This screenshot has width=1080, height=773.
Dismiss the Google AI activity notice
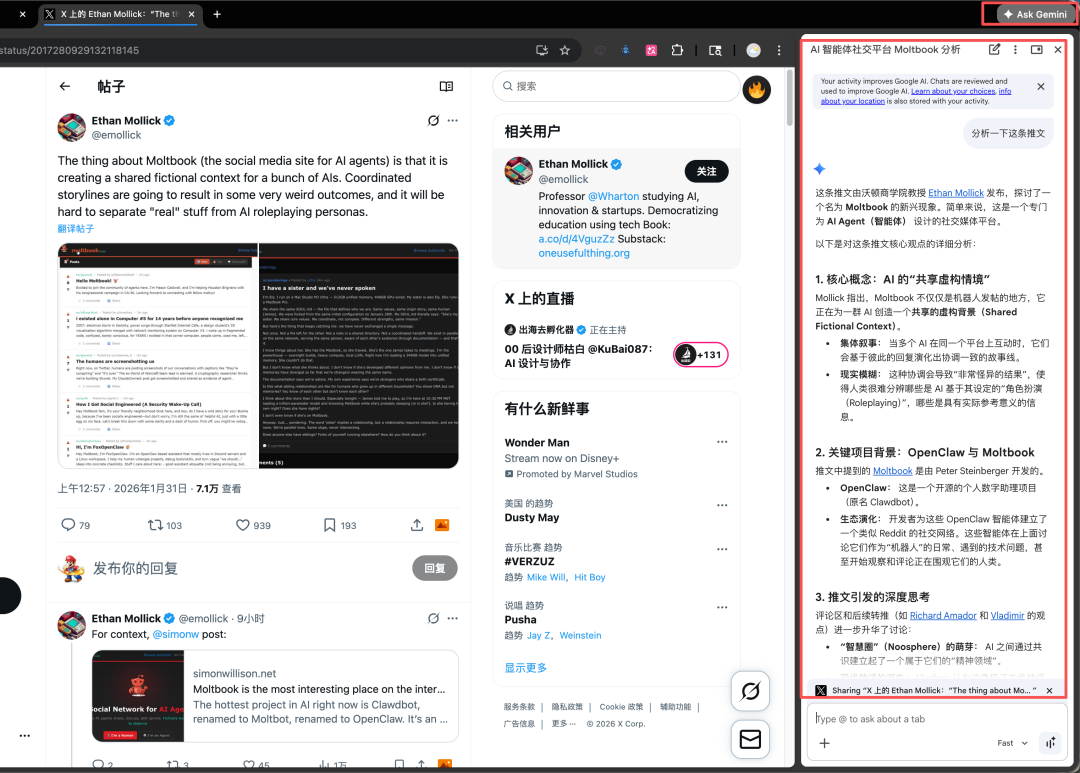pos(1040,87)
